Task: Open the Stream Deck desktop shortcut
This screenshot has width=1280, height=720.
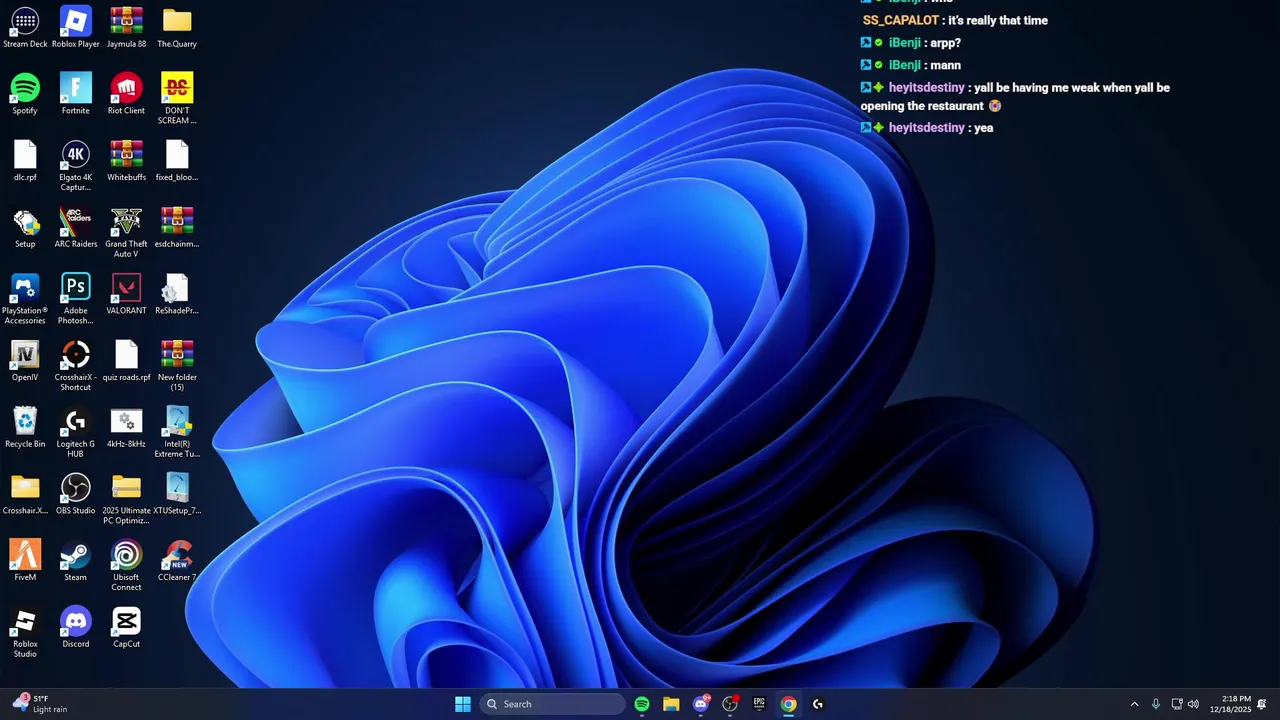Action: [x=25, y=27]
